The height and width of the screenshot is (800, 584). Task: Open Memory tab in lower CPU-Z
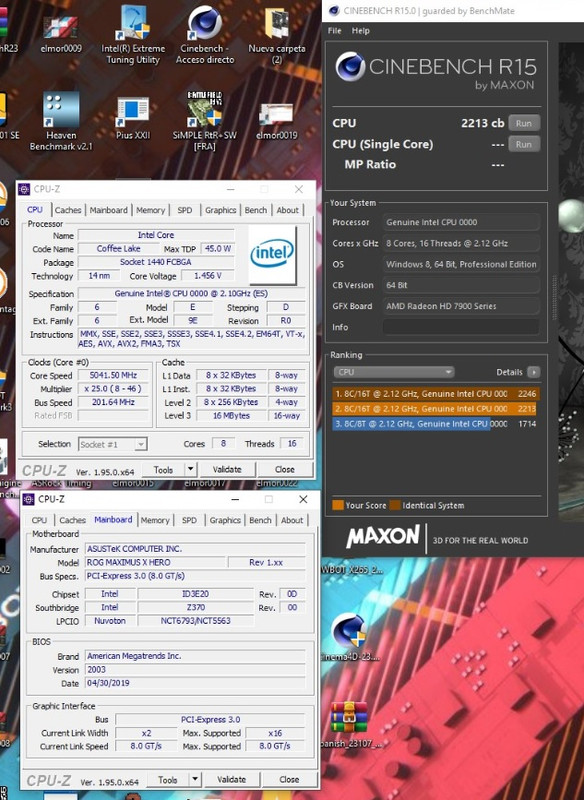coord(155,520)
